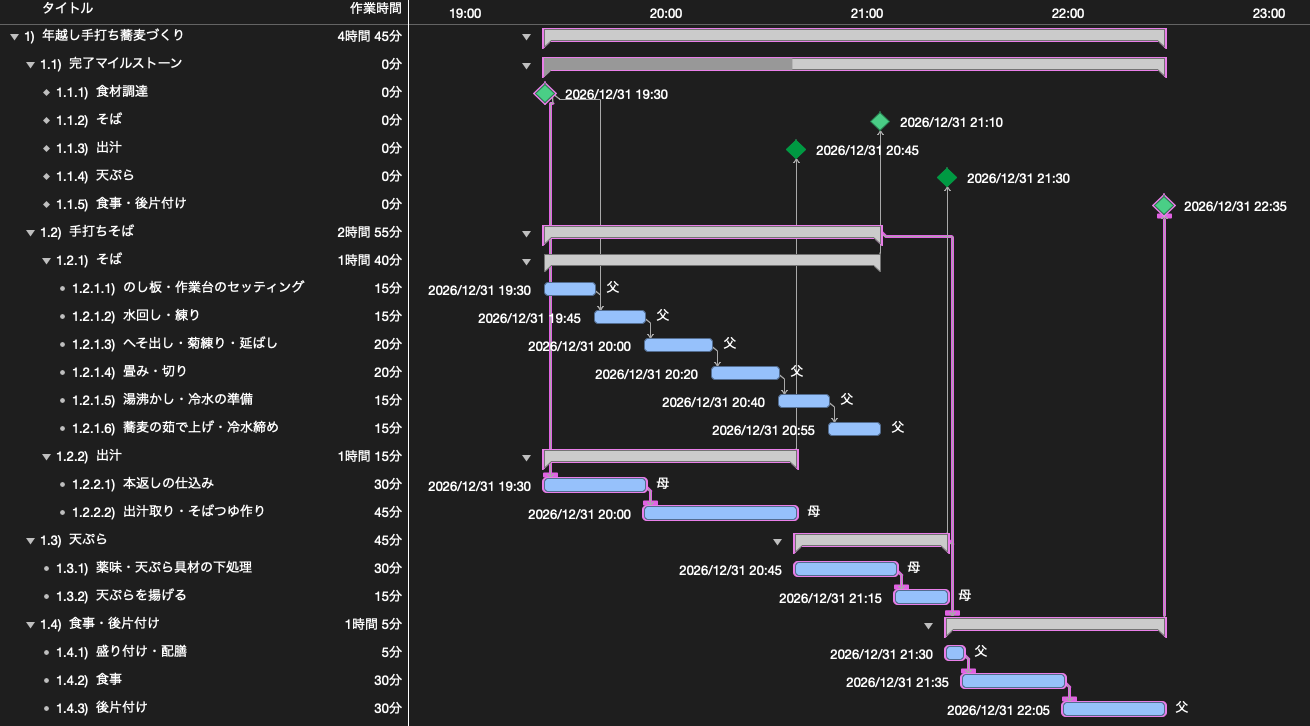Select the 畳み・切り task row

204,372
